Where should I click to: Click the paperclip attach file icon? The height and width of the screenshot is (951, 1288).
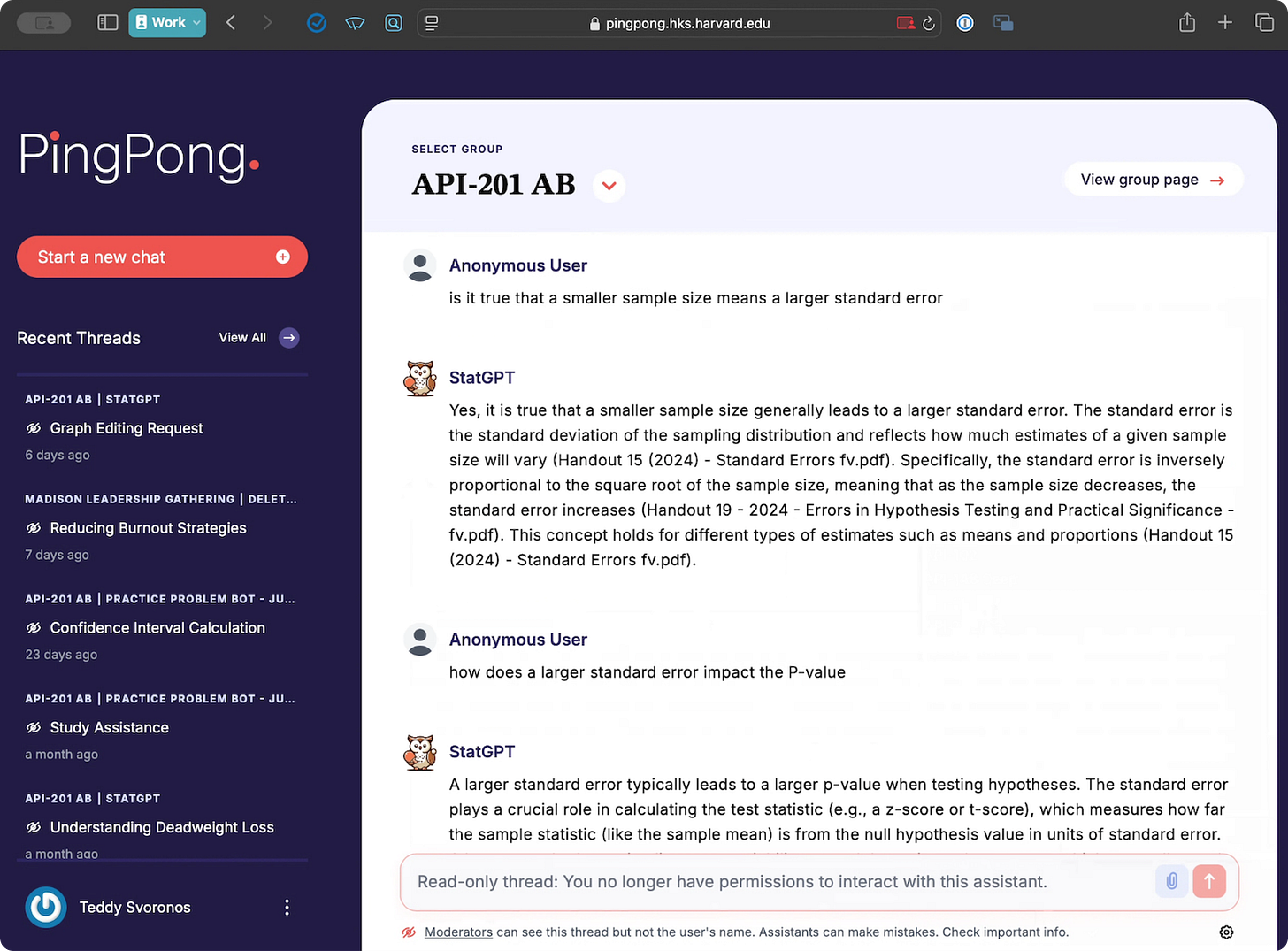coord(1171,881)
